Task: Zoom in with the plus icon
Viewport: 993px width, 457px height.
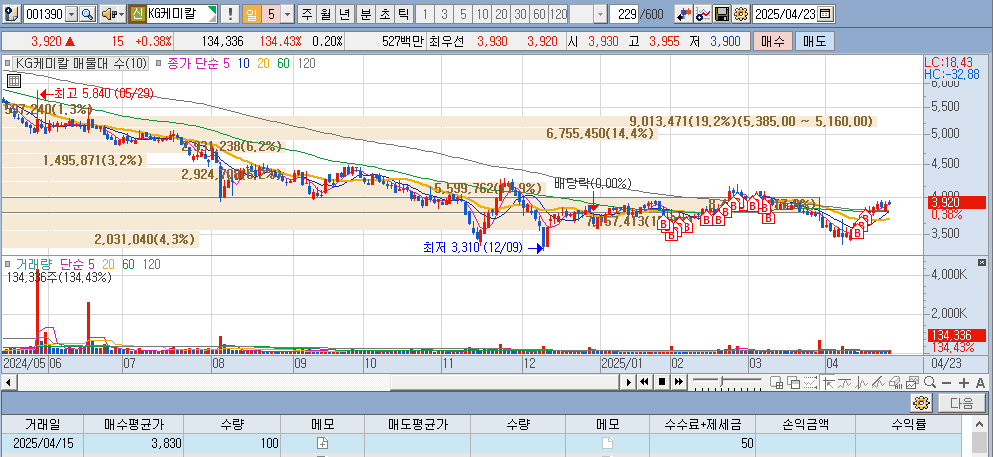Action: coord(964,382)
